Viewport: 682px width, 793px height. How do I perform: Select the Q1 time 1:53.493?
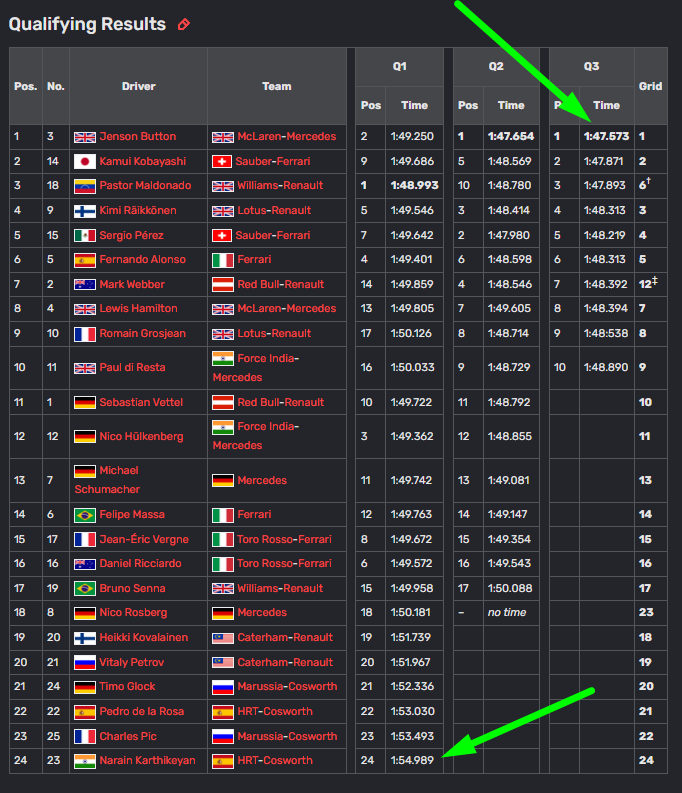pos(412,736)
